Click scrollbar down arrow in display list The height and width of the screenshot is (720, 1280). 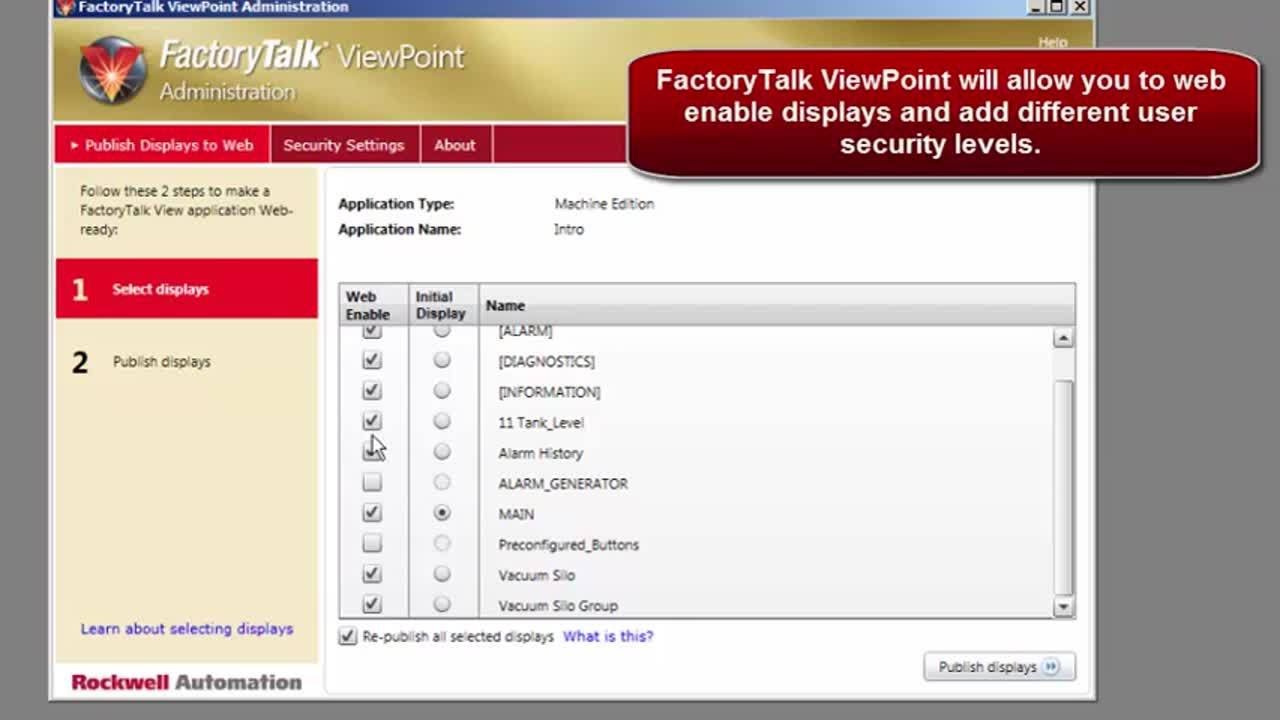point(1063,606)
